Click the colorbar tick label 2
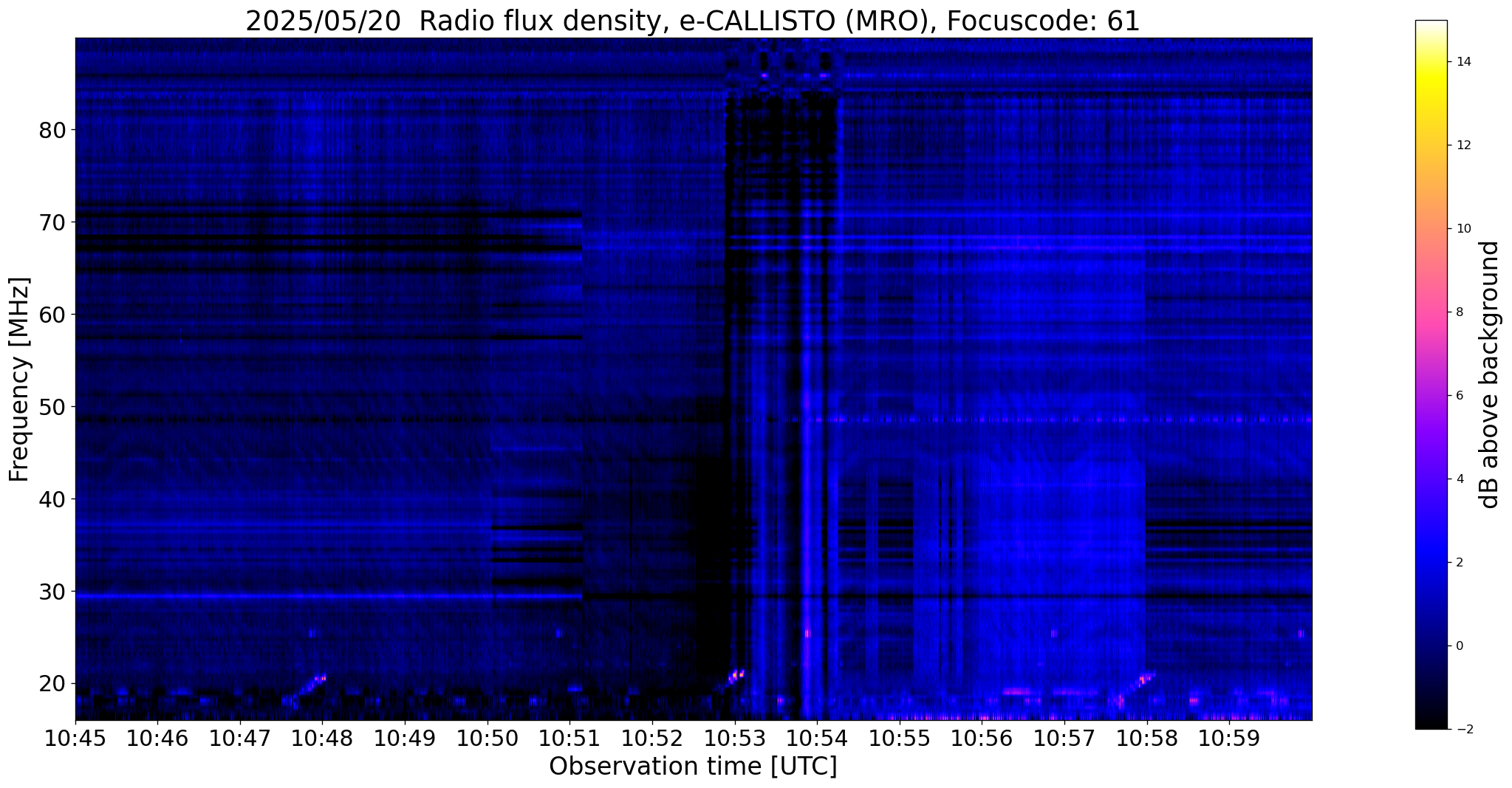The width and height of the screenshot is (1512, 788). pos(1459,563)
